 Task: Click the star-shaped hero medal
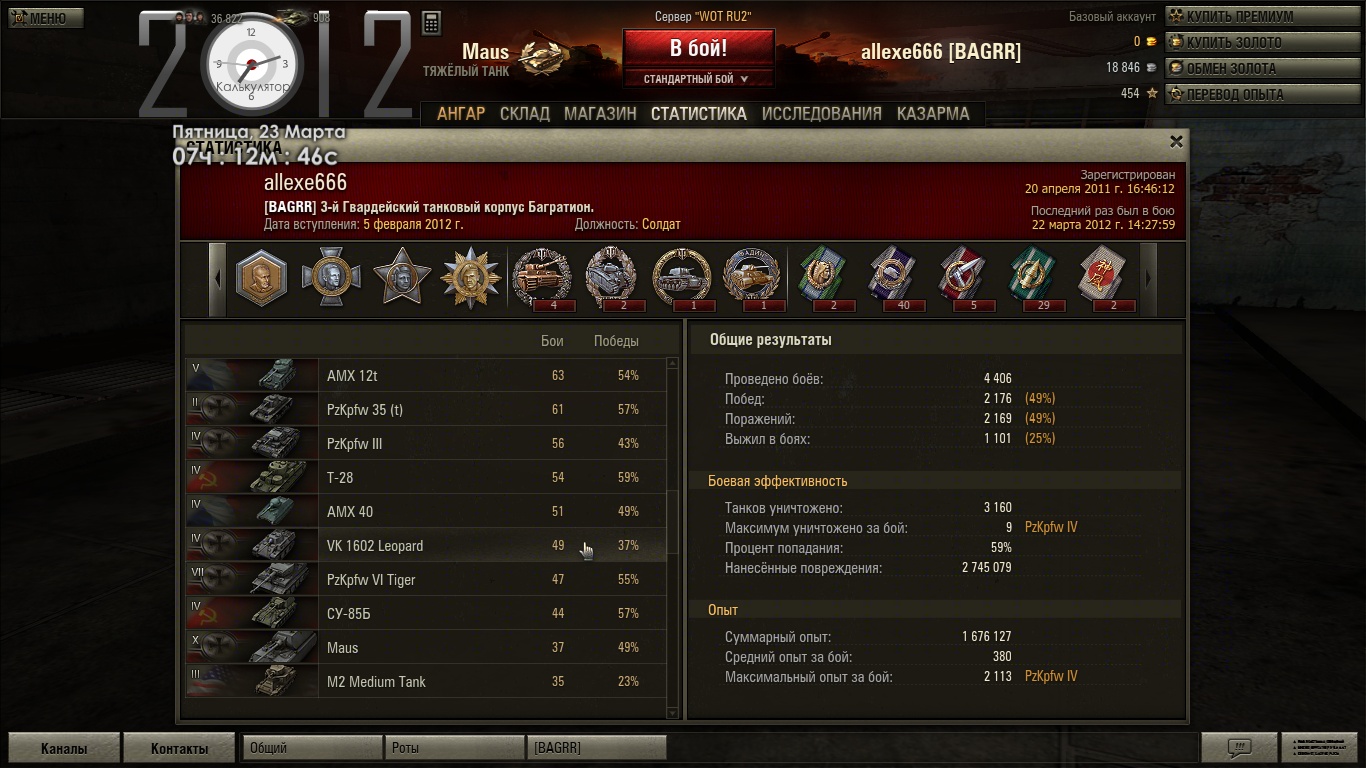click(401, 276)
